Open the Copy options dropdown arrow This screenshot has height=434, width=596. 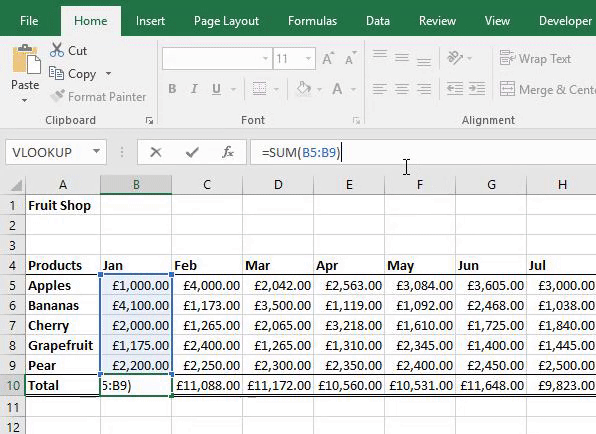[x=108, y=73]
